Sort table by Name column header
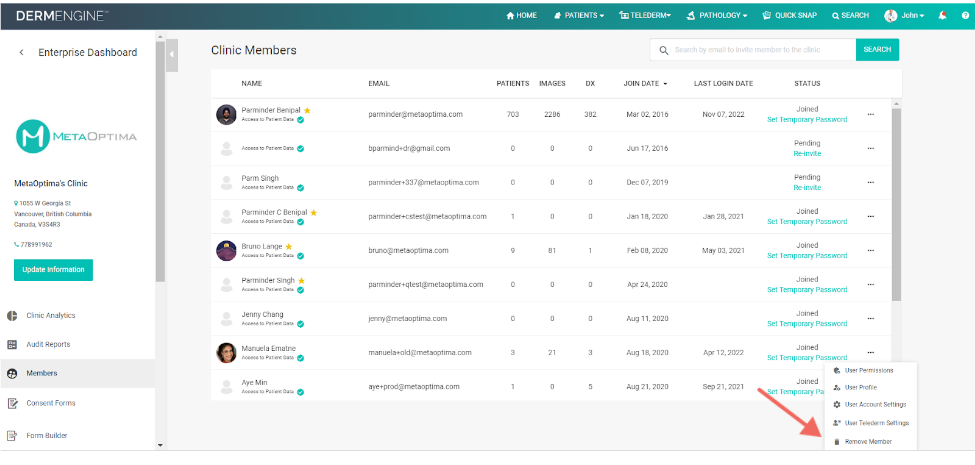 click(x=252, y=83)
